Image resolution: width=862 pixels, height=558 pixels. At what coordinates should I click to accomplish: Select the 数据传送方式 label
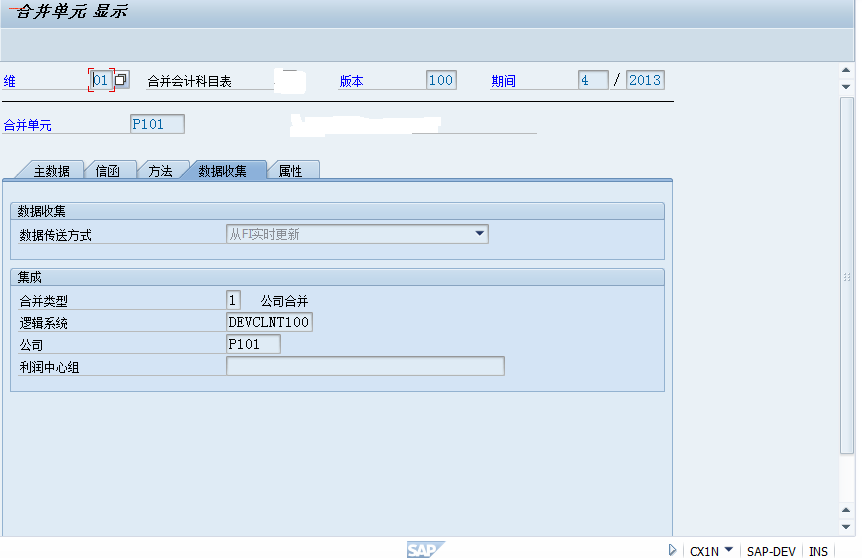(x=56, y=235)
